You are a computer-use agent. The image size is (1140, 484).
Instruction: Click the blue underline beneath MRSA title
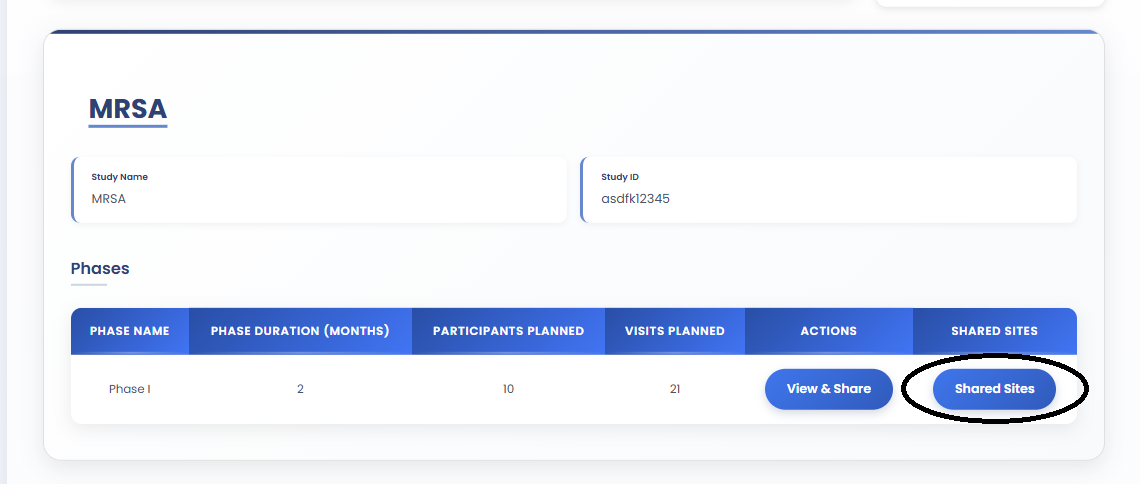127,126
